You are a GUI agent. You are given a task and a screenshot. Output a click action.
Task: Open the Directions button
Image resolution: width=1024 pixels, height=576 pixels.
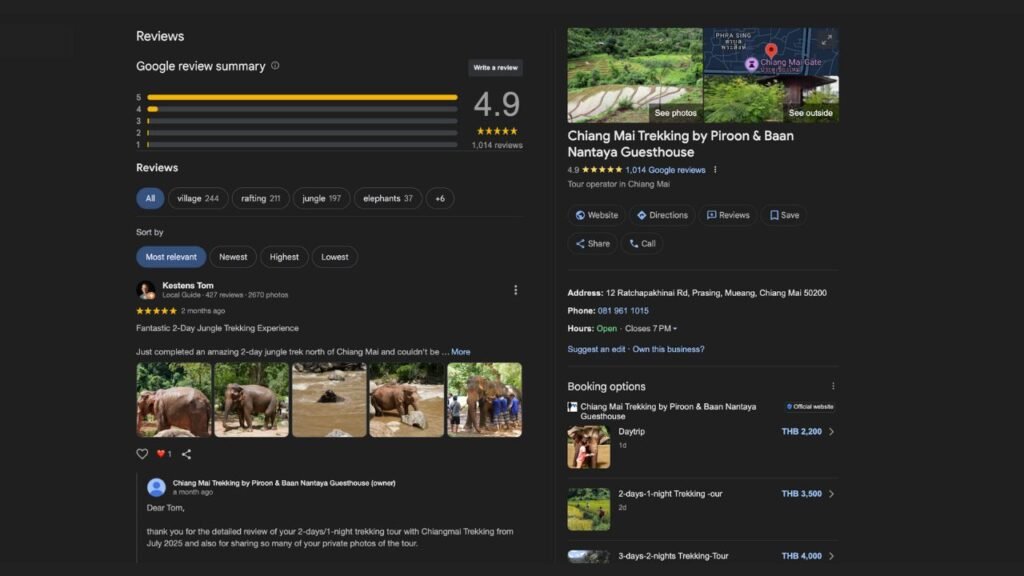[662, 215]
